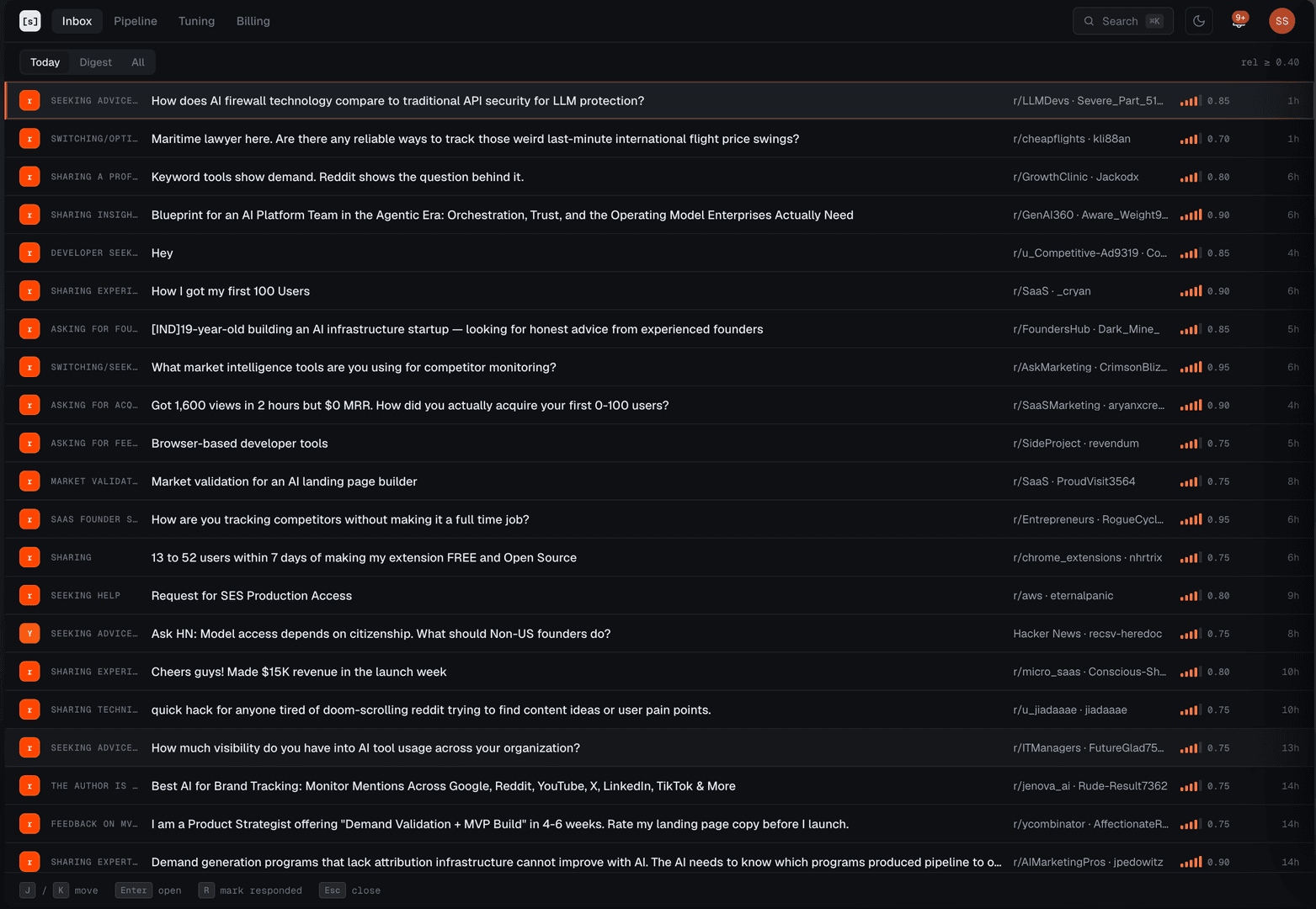The width and height of the screenshot is (1316, 909).
Task: Click the app logo icon
Action: (x=30, y=21)
